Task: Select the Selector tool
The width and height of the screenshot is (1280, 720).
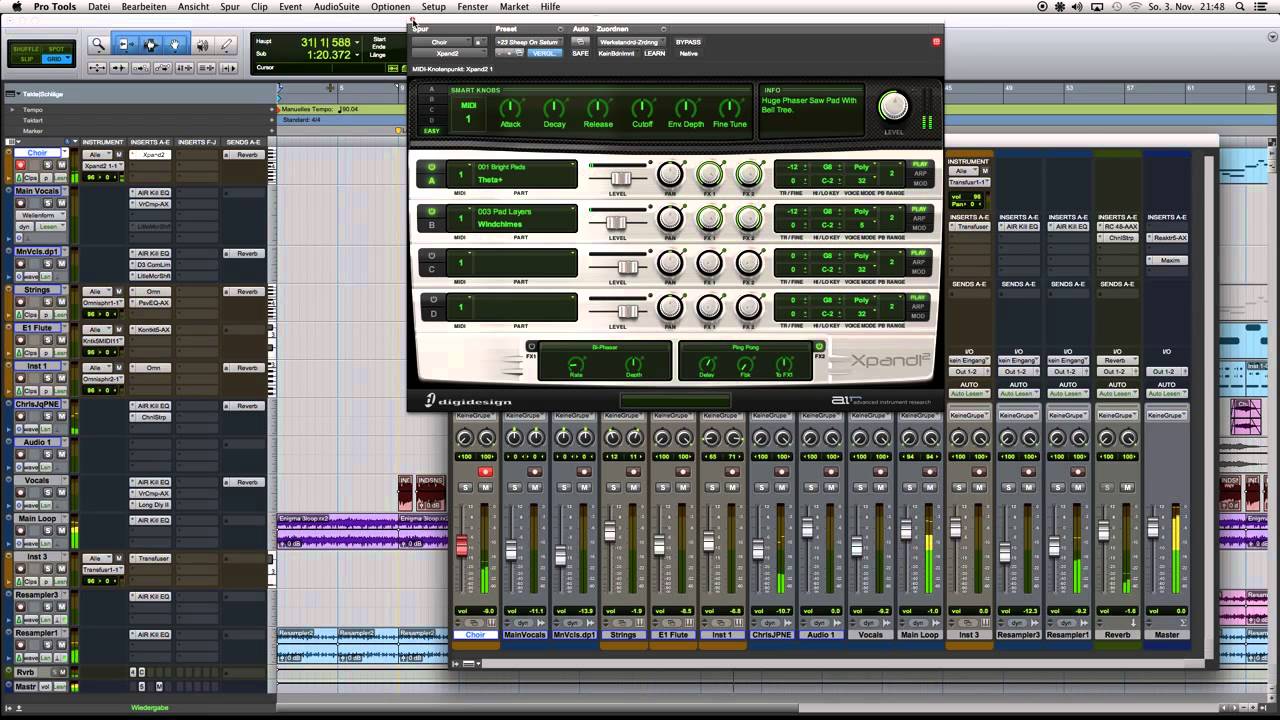Action: click(150, 45)
